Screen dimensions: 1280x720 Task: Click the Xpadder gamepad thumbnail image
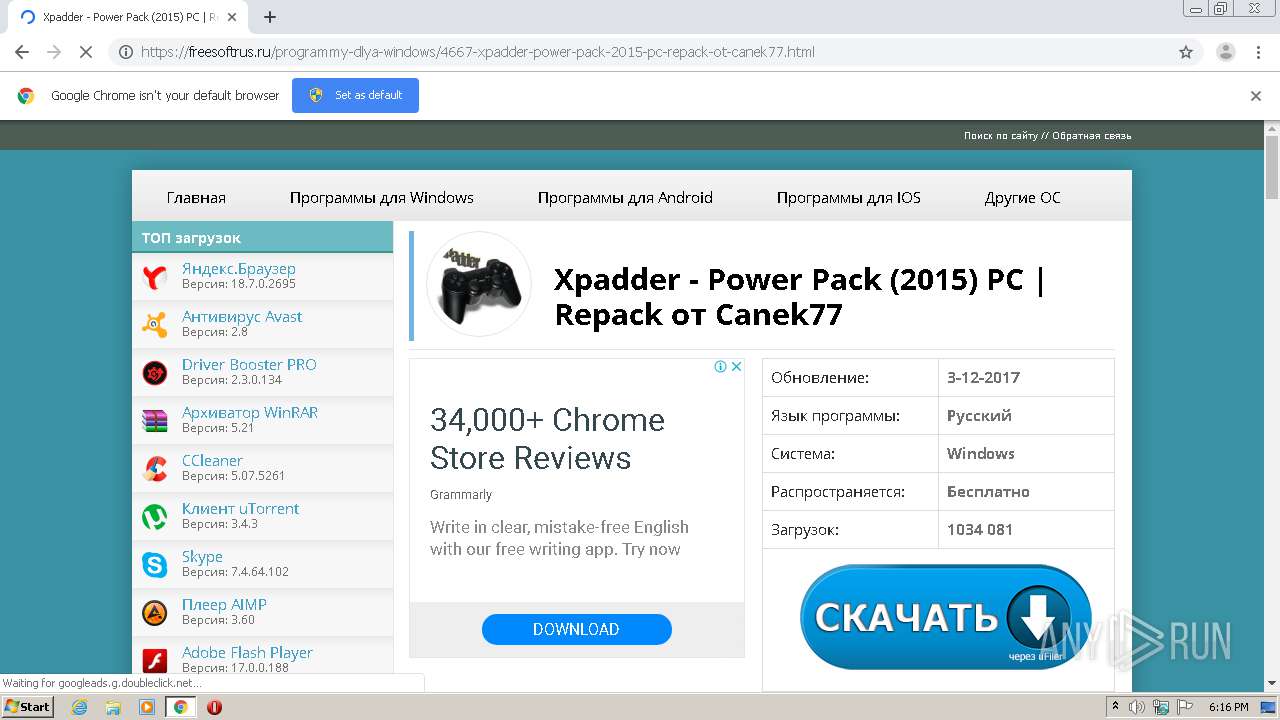pyautogui.click(x=479, y=284)
